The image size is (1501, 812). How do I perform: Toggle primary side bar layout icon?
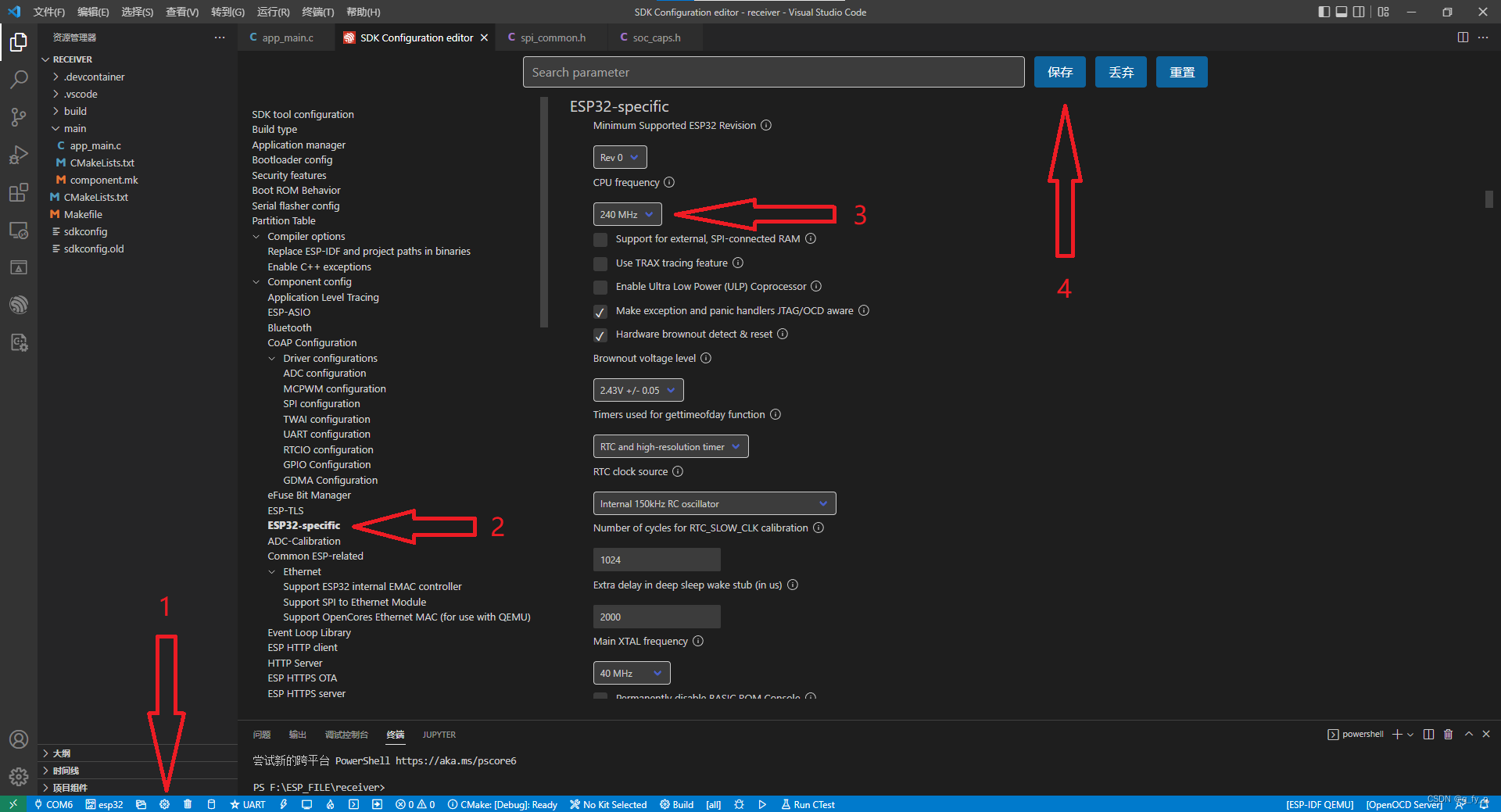1324,12
